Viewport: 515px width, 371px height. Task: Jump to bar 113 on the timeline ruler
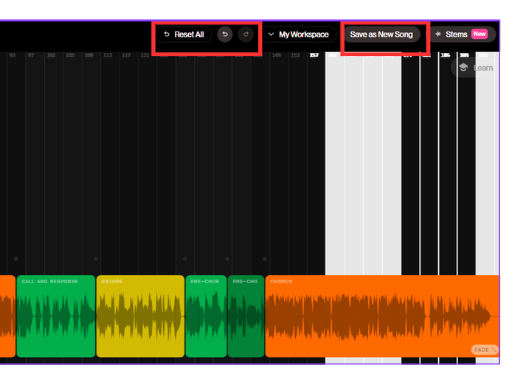coord(107,55)
